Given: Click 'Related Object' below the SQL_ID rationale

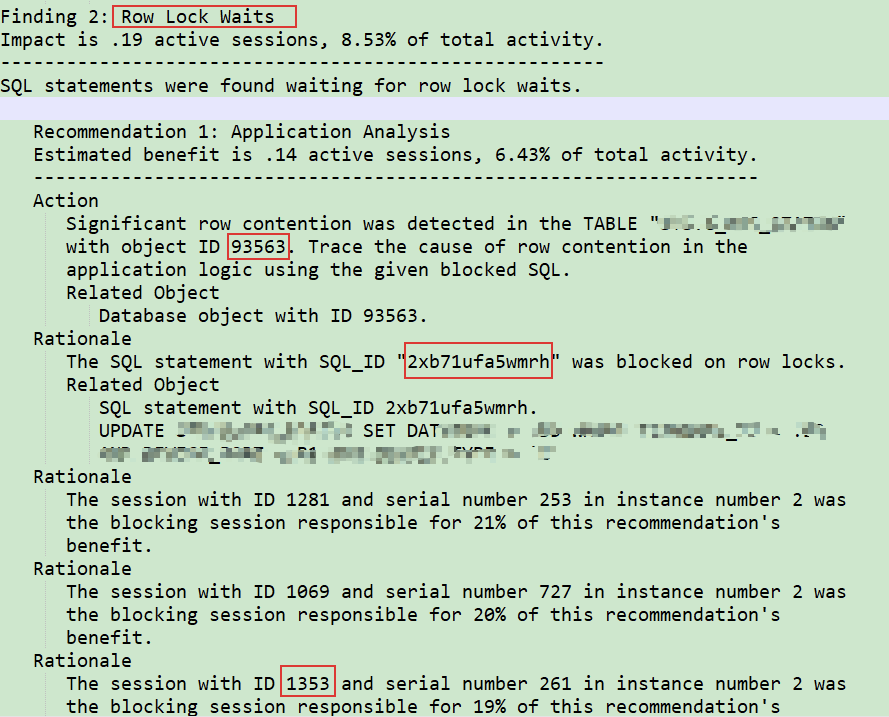Looking at the screenshot, I should (143, 385).
